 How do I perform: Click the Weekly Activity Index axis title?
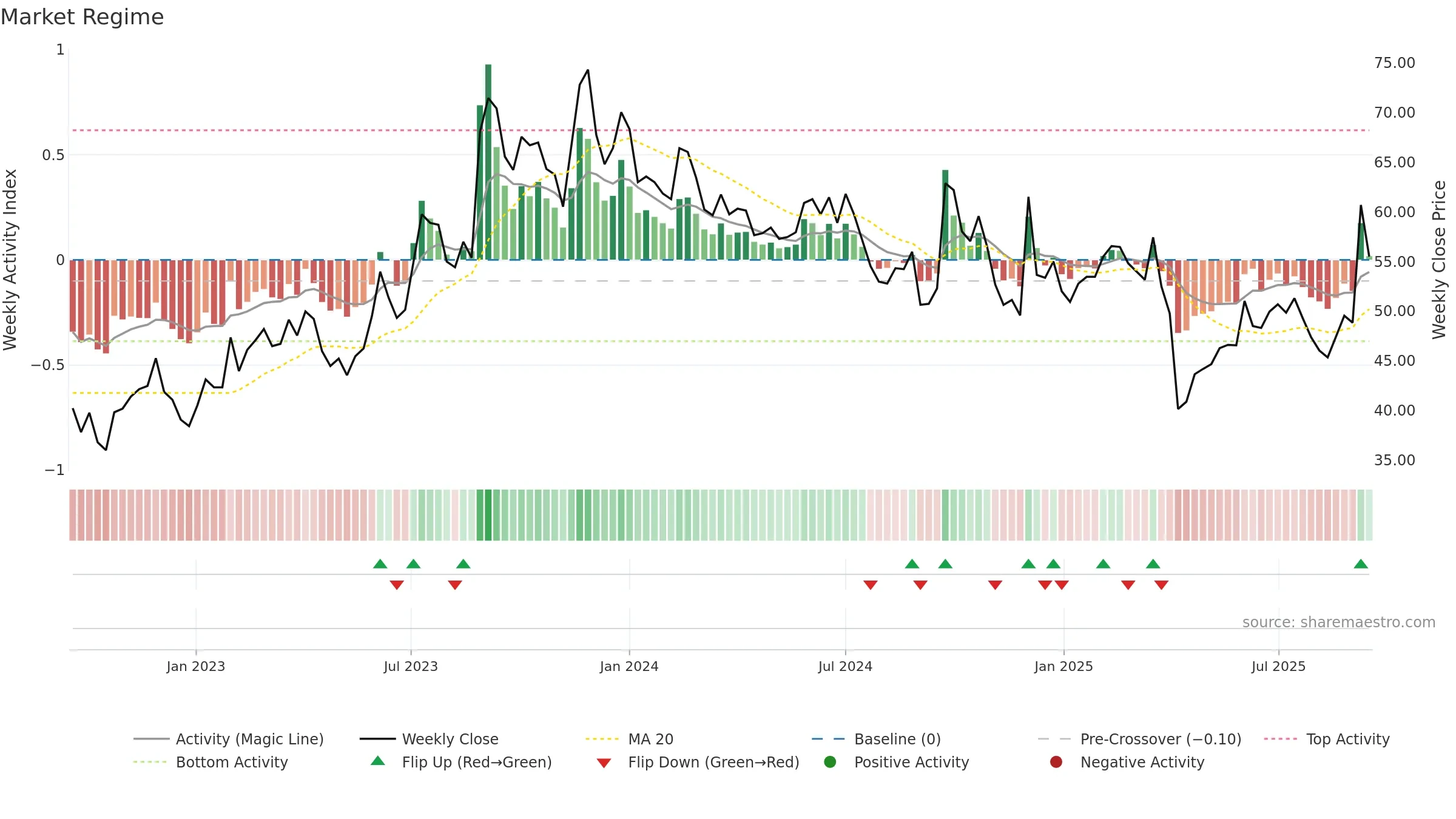pyautogui.click(x=10, y=260)
